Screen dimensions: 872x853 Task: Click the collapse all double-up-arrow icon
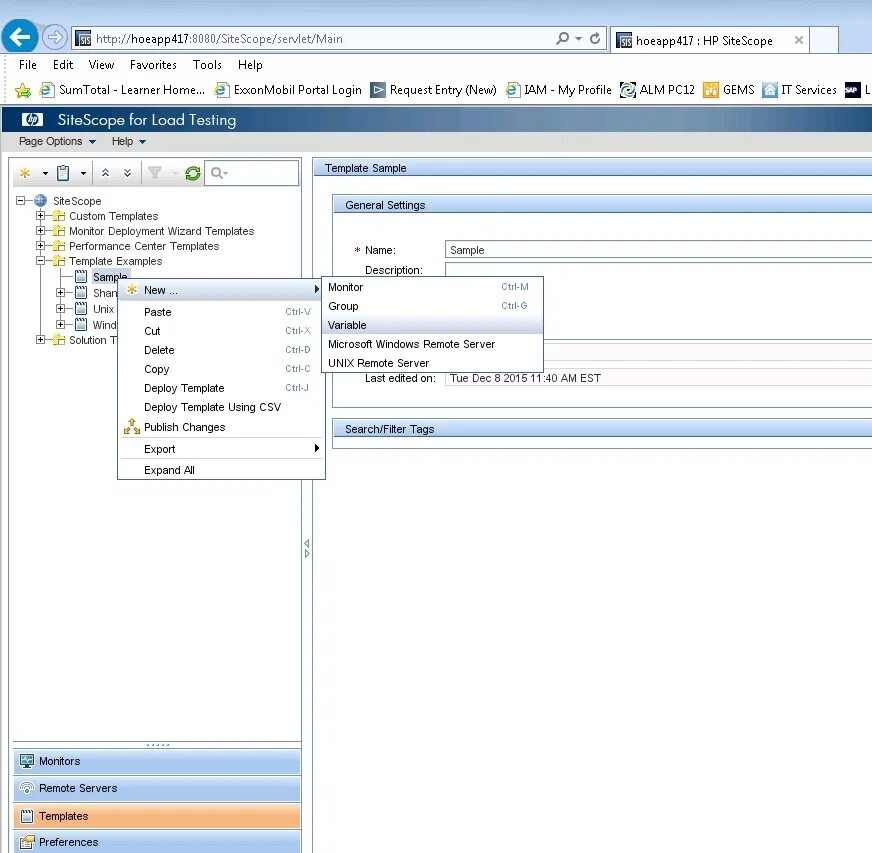click(105, 173)
